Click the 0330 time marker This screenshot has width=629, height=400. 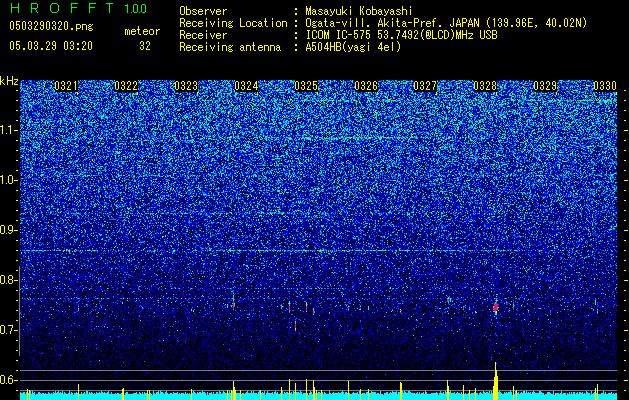click(605, 86)
